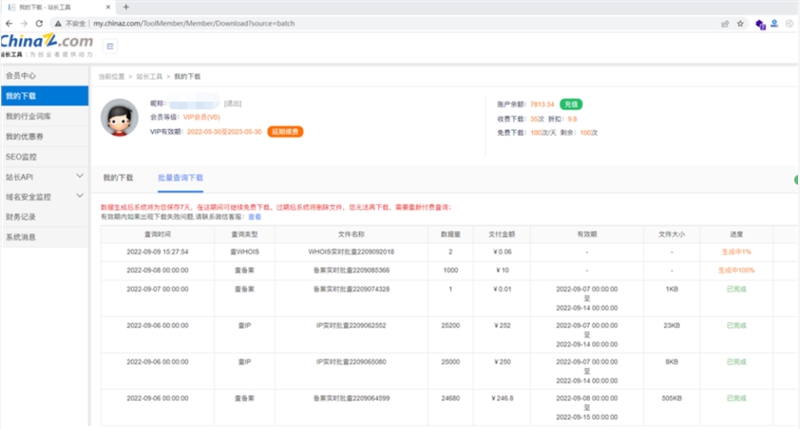The width and height of the screenshot is (800, 429).
Task: Click 已完成 status for 2209064599 row
Action: point(736,398)
